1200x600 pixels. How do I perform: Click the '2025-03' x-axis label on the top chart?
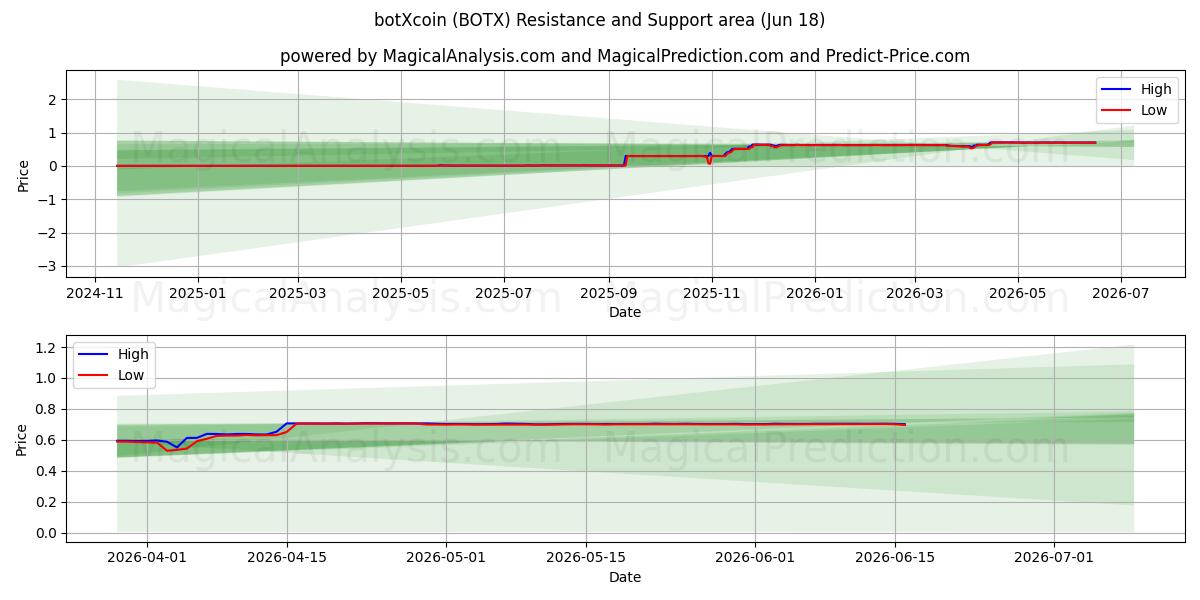point(298,294)
